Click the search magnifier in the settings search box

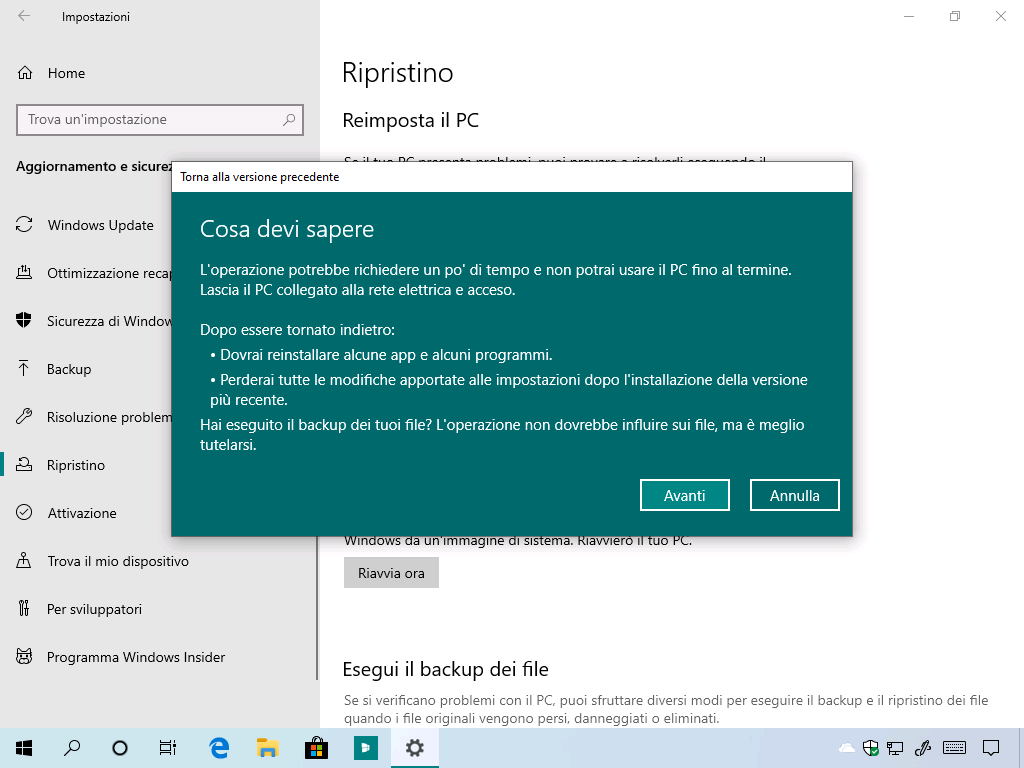click(x=289, y=120)
